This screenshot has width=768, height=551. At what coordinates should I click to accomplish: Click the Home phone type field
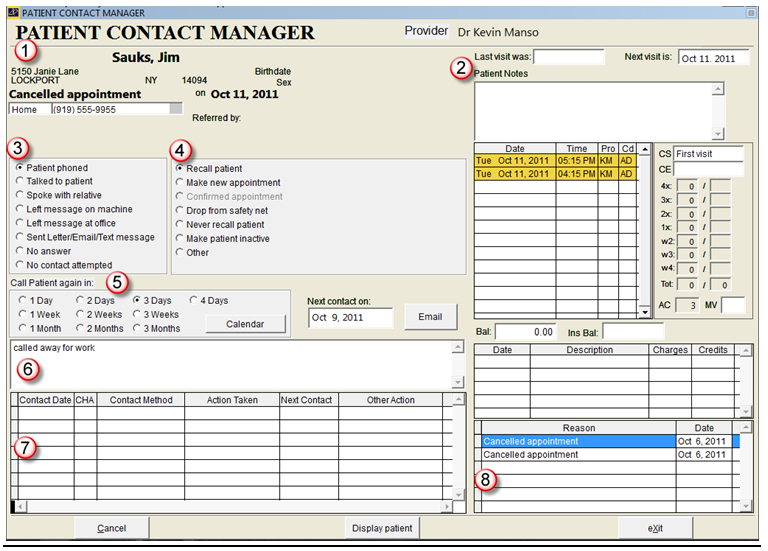coord(28,110)
